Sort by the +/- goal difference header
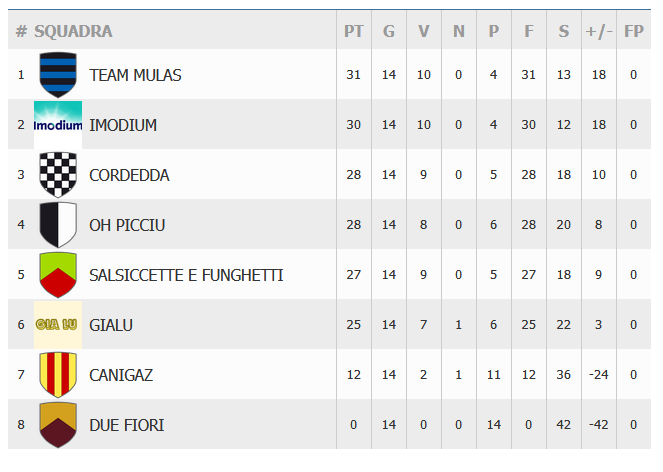Screen dimensions: 663x472 (599, 31)
